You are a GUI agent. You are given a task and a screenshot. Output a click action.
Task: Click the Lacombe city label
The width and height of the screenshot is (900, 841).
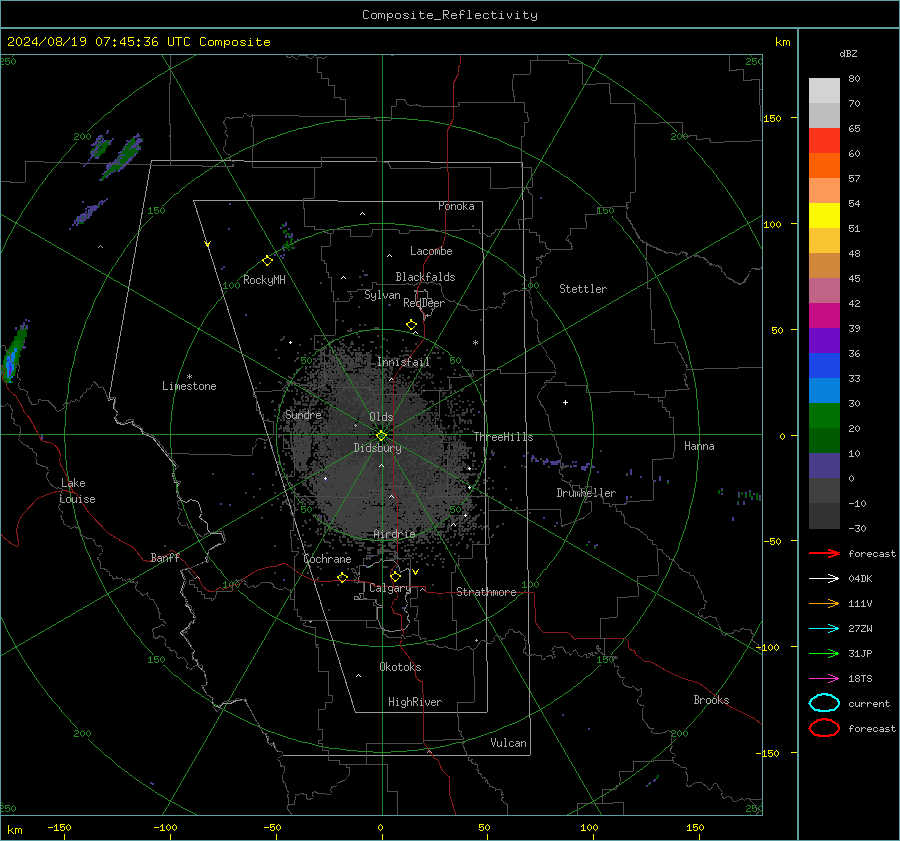click(x=431, y=251)
